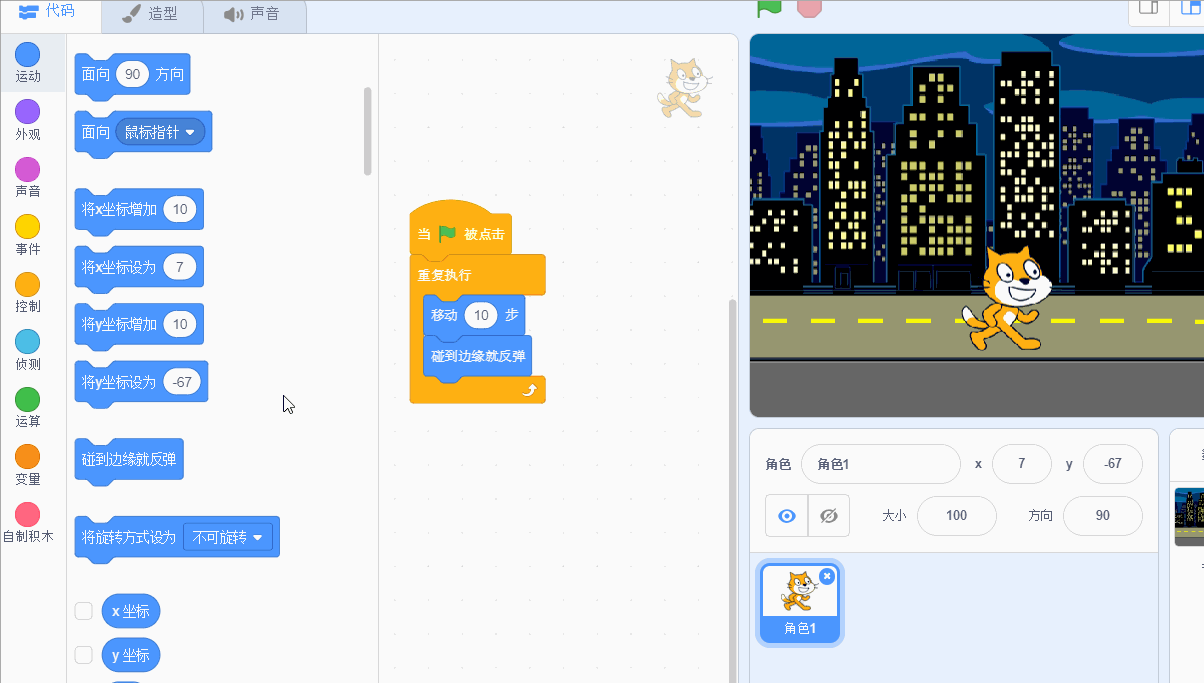1204x683 pixels.
Task: Open the 鼠标指针 dropdown in 面向 block
Action: [161, 131]
